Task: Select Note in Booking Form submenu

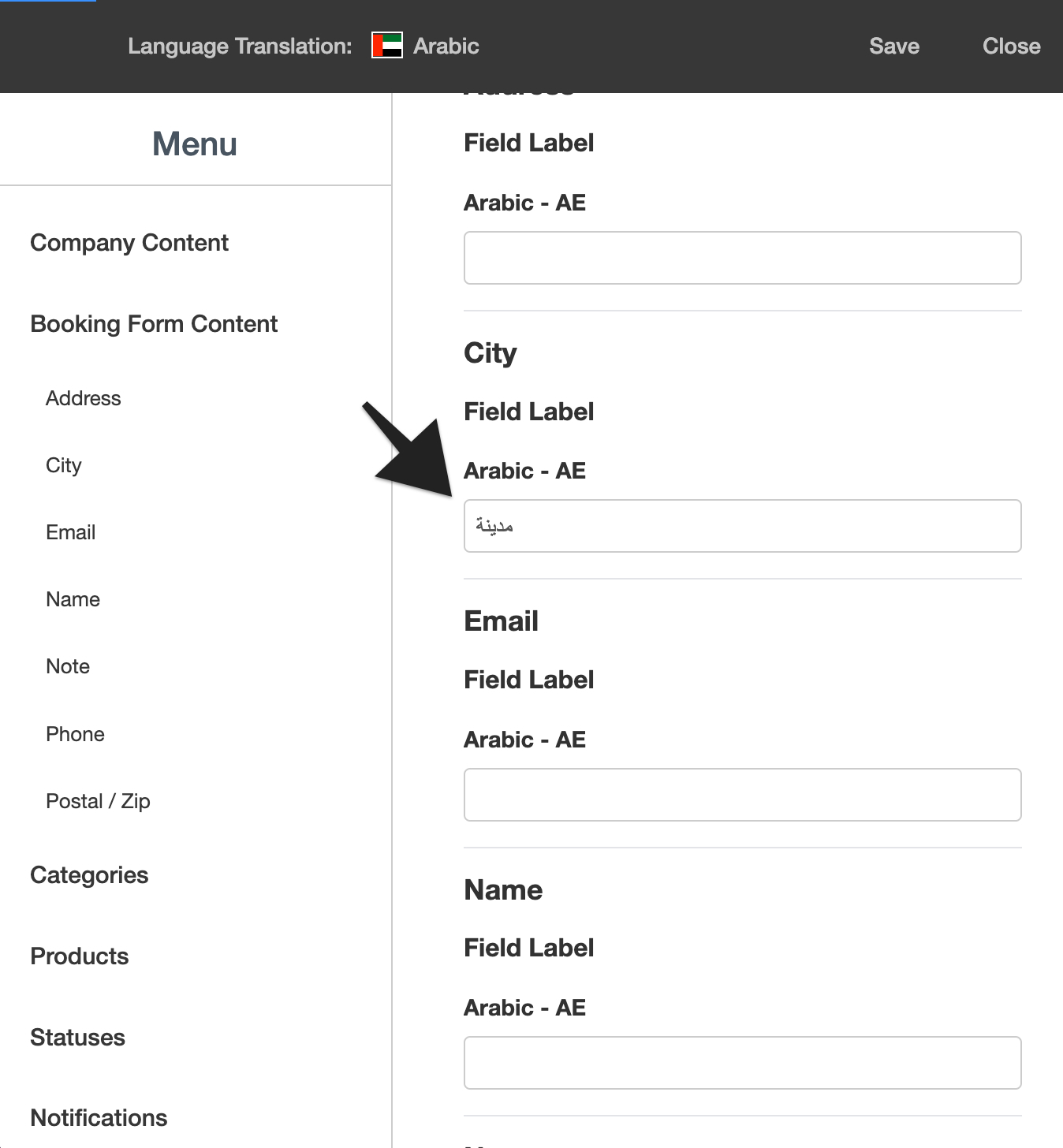Action: point(68,666)
